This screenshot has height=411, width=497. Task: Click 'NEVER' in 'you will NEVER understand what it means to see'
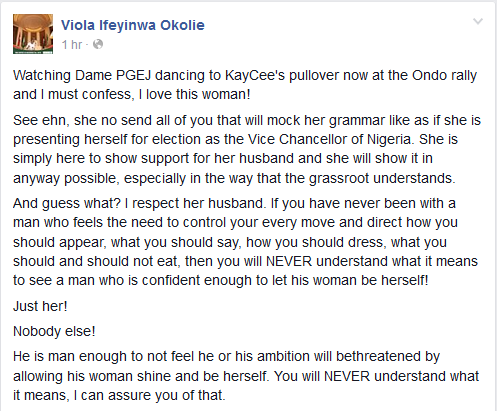(289, 261)
